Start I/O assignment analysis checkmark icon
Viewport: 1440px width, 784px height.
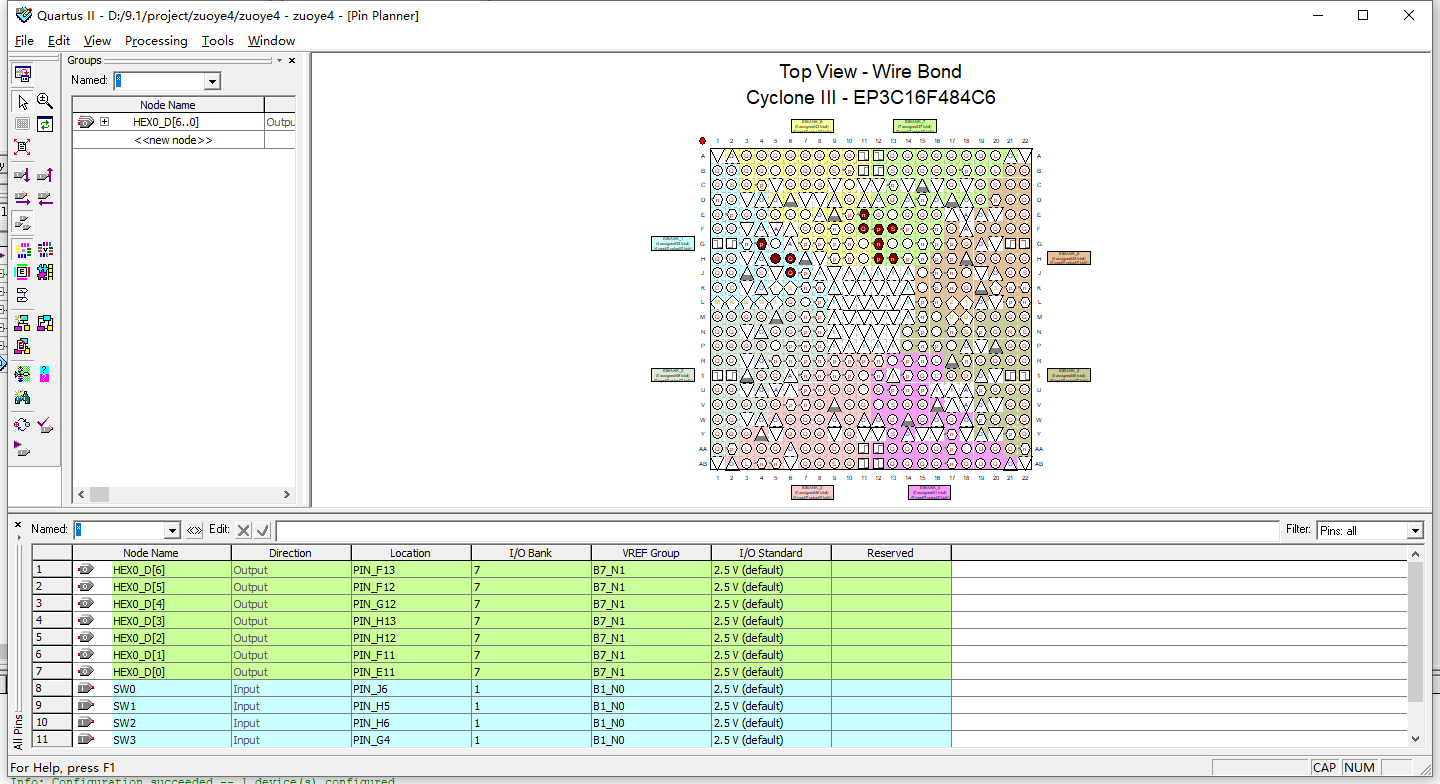pos(45,425)
